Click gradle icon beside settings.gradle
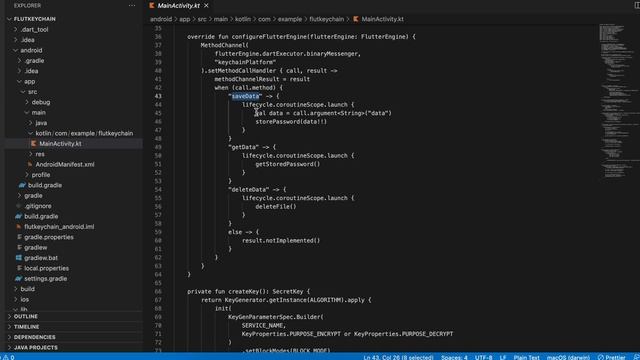 (x=18, y=279)
